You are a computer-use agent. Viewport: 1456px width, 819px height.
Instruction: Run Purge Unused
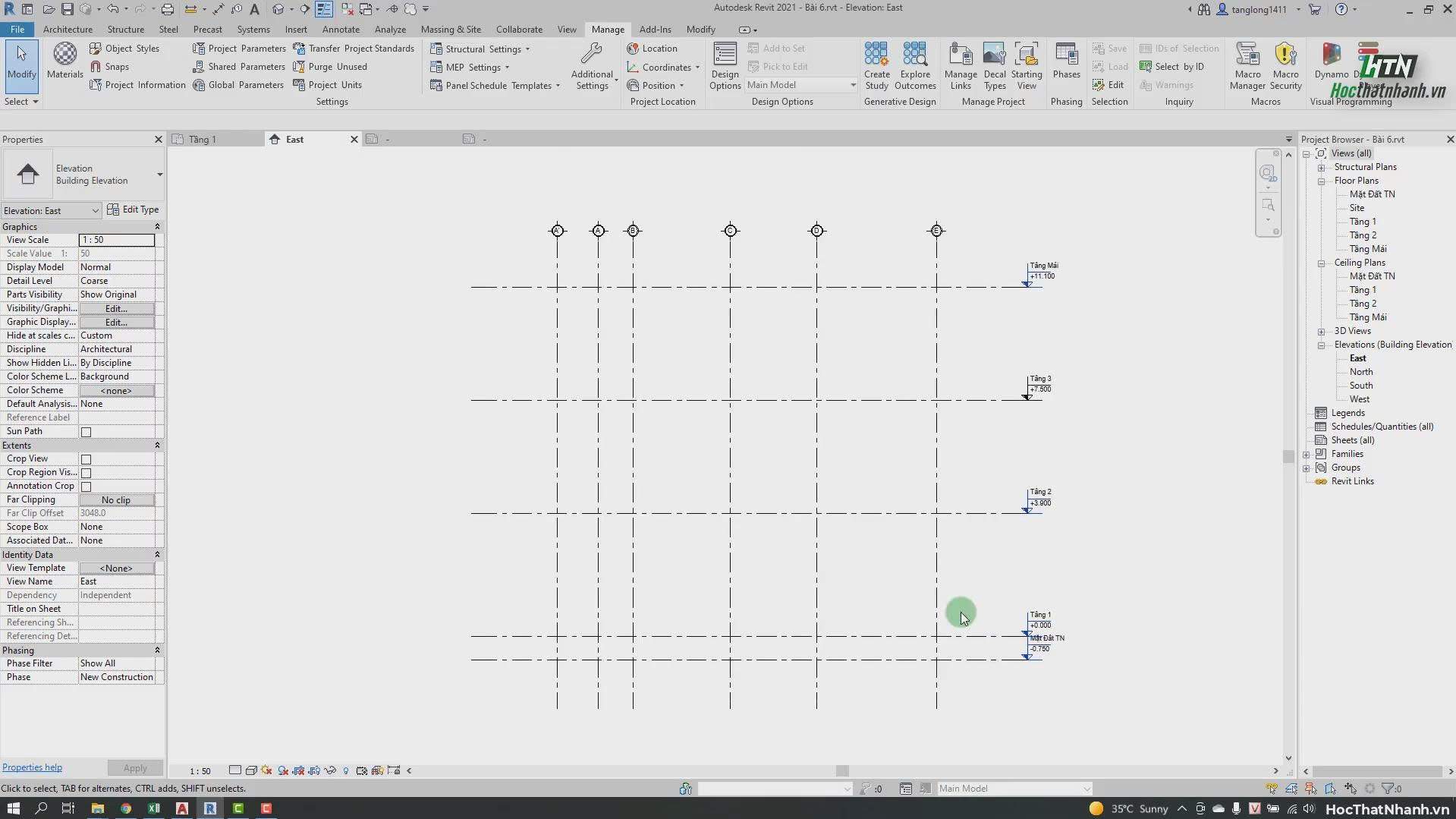click(x=330, y=67)
